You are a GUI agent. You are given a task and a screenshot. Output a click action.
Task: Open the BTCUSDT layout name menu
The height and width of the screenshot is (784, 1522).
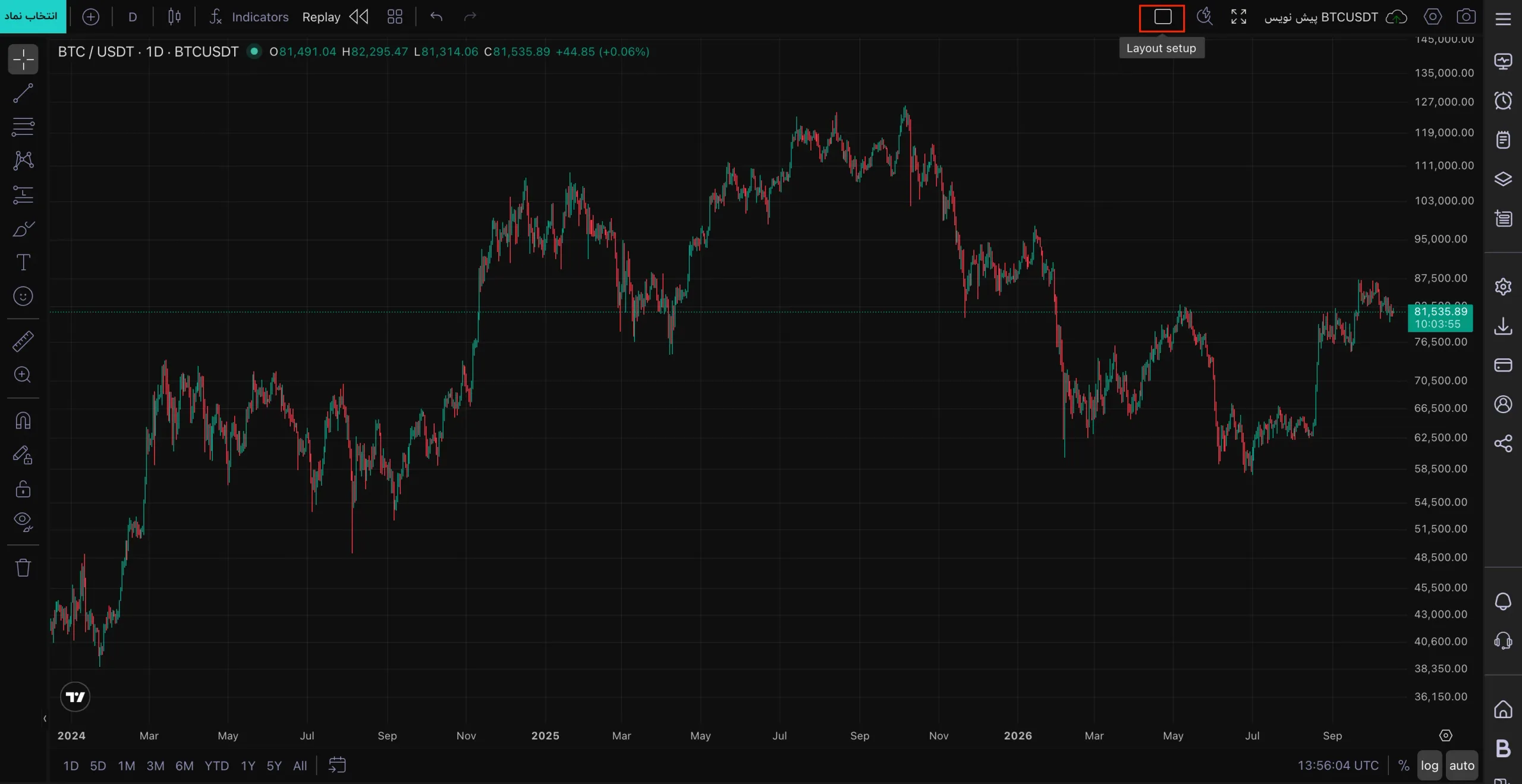[1321, 17]
